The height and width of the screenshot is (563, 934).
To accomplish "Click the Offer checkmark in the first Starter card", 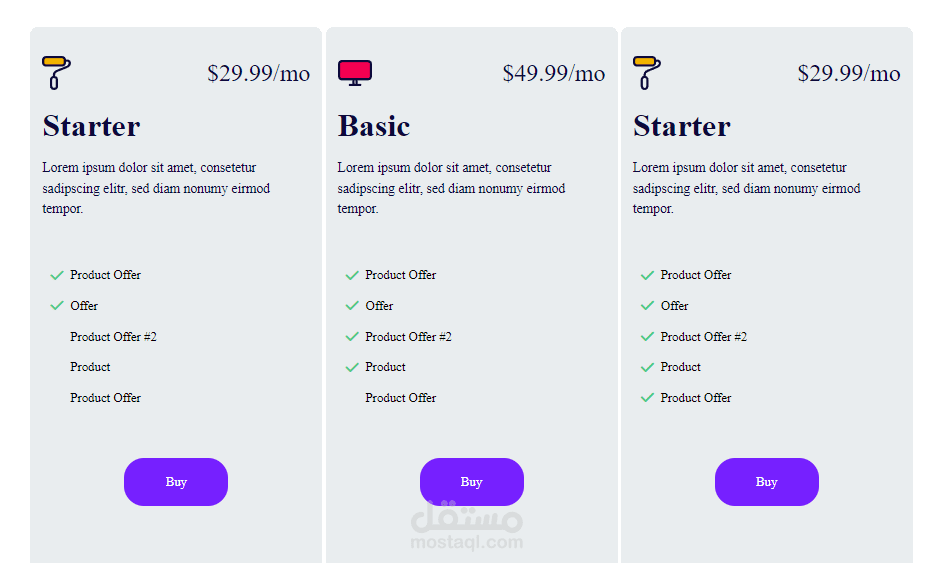I will click(57, 306).
